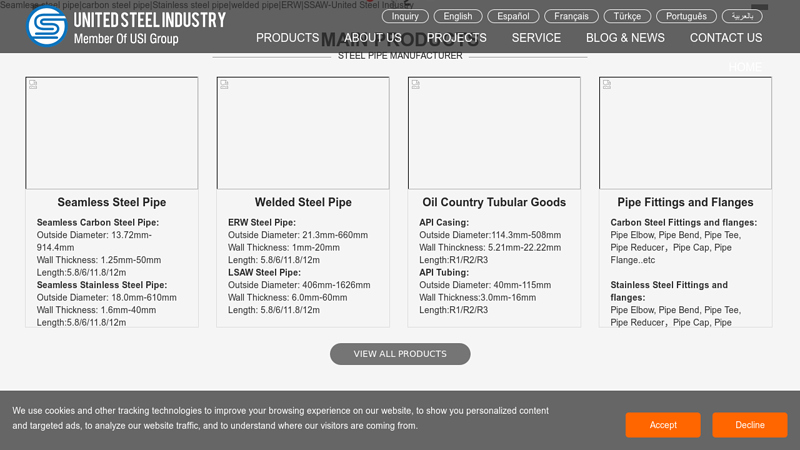Select the Arabic language option

click(741, 16)
